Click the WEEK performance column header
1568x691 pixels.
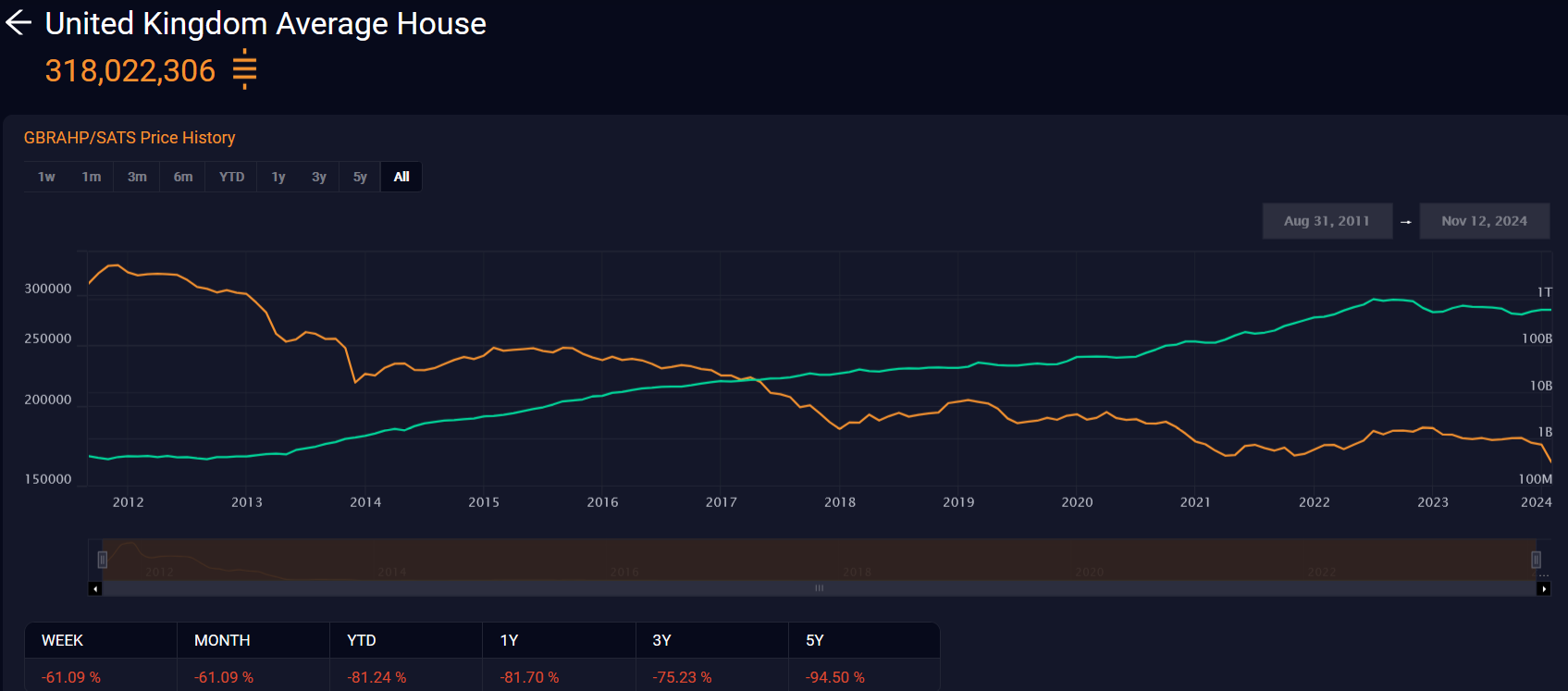(x=62, y=640)
